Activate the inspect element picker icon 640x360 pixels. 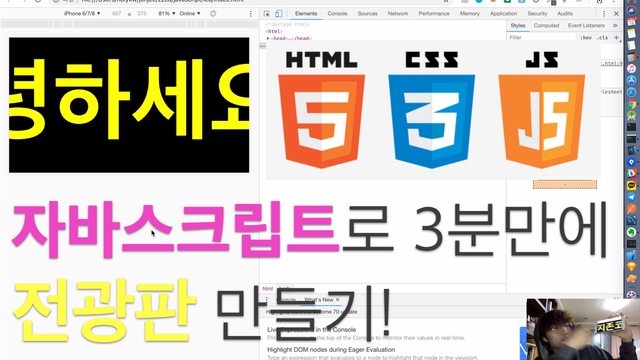(267, 13)
